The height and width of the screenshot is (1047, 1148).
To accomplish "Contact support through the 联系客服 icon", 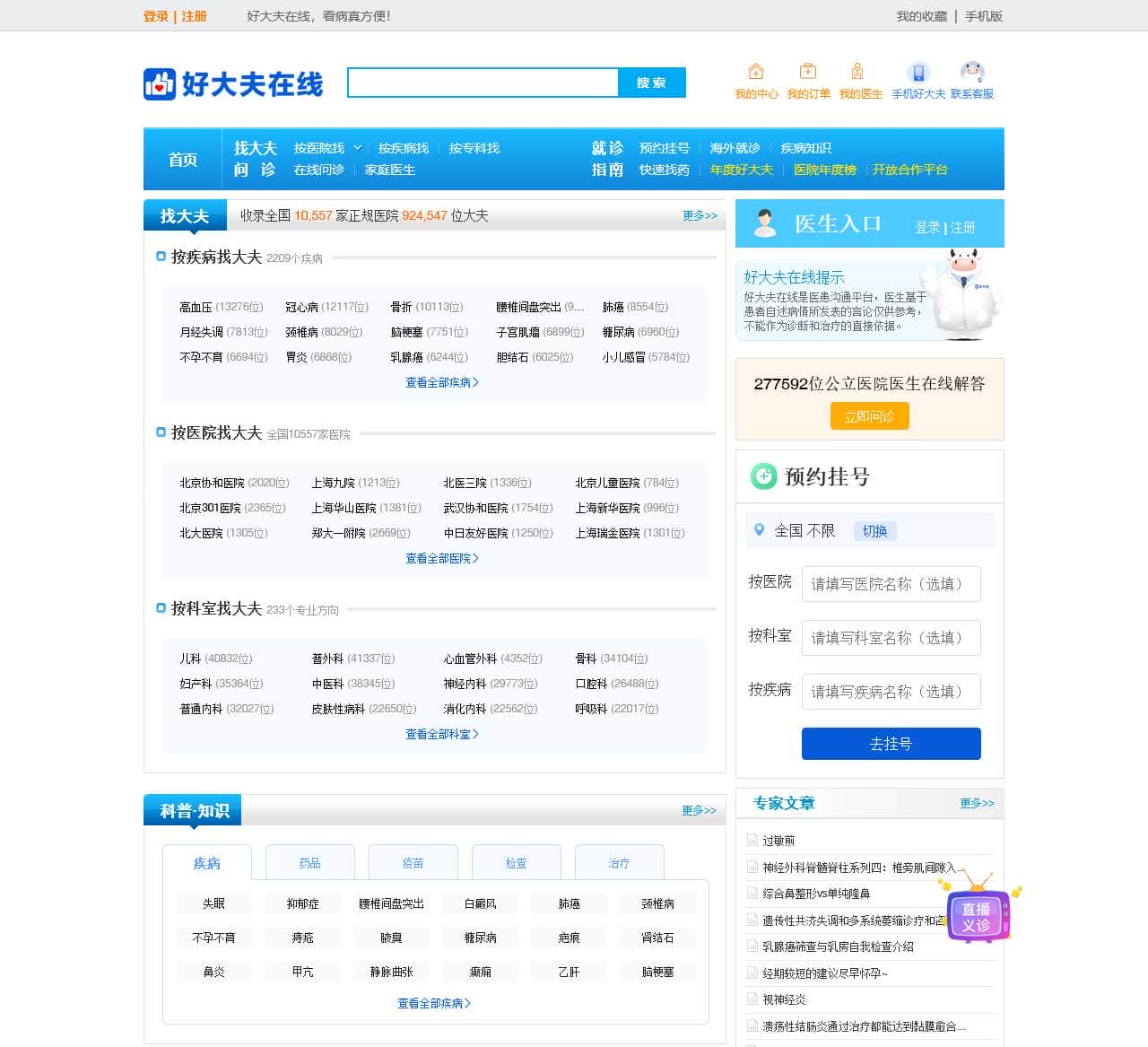I will tap(973, 74).
